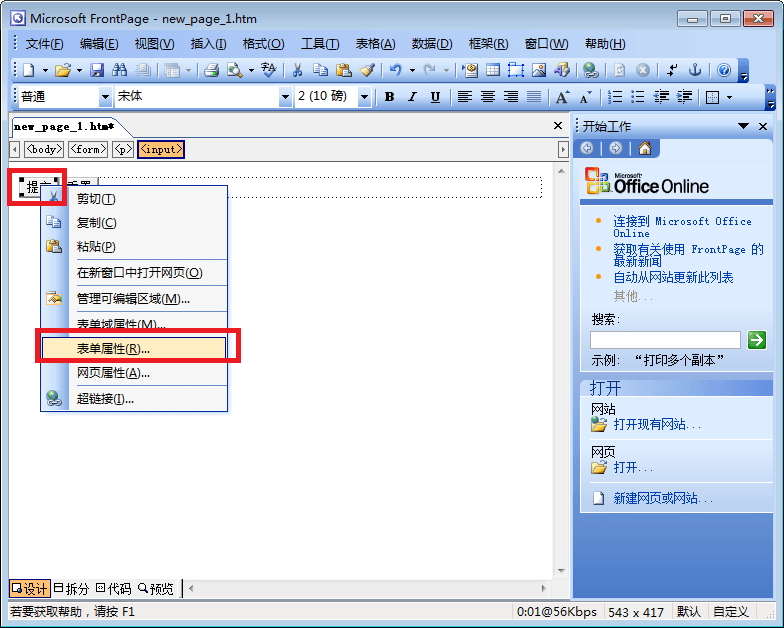Expand the borders dropdown arrow
The width and height of the screenshot is (784, 628).
[730, 97]
